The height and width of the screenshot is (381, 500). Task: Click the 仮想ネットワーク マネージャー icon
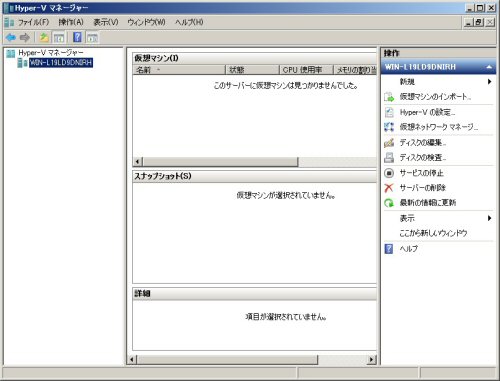(x=389, y=127)
